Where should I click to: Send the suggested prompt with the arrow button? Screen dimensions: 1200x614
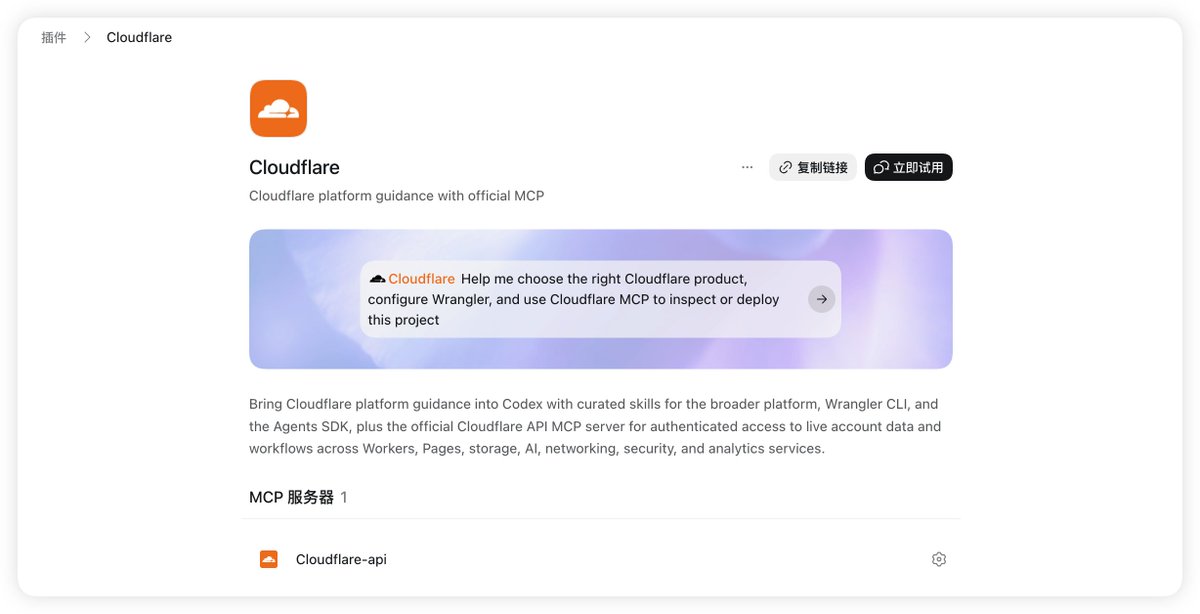coord(822,299)
